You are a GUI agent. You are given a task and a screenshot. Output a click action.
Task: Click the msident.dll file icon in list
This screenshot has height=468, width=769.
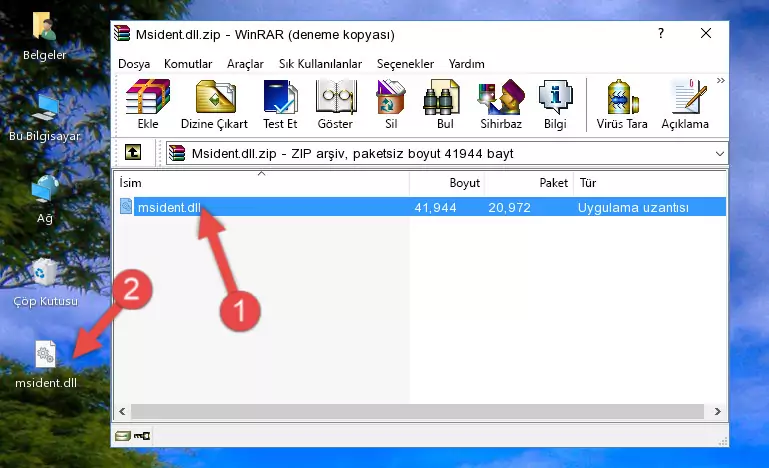pyautogui.click(x=126, y=207)
